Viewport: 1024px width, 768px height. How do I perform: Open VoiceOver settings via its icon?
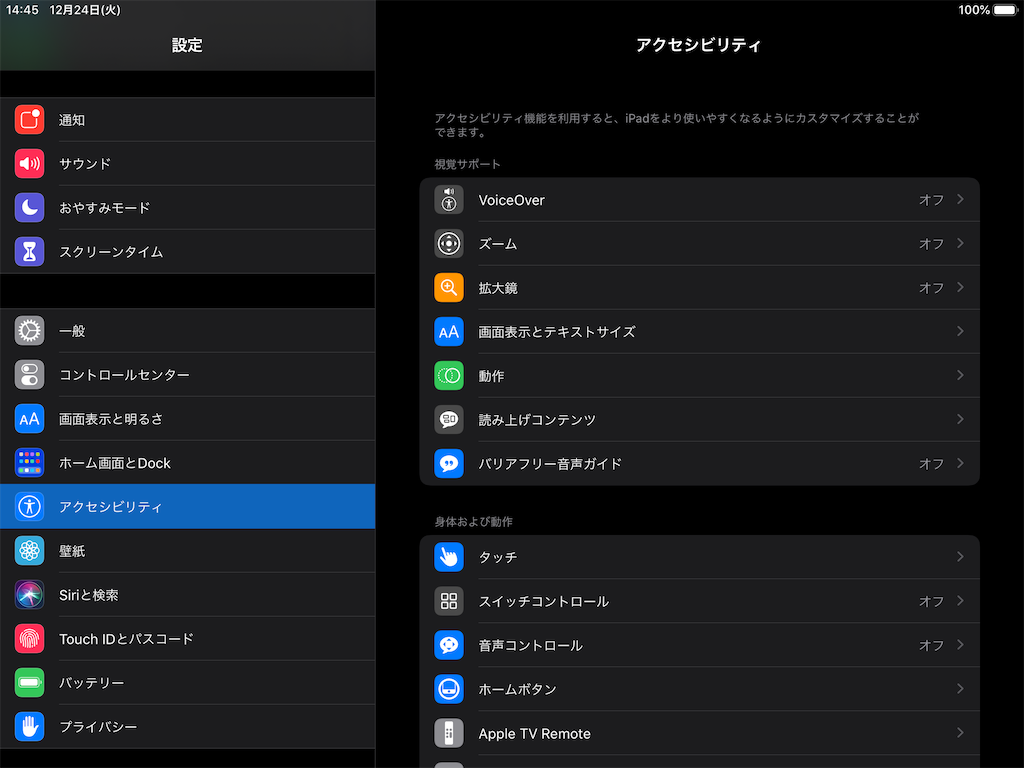[449, 200]
